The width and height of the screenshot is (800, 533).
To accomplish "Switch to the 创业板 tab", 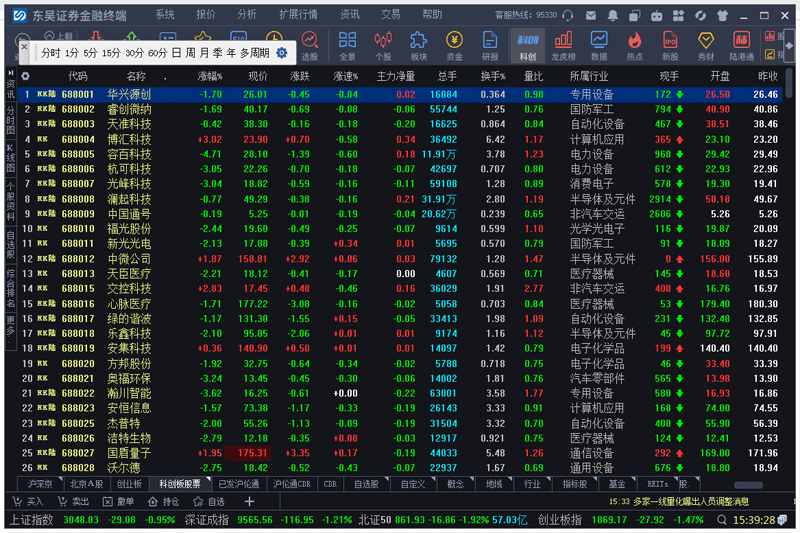I will (x=130, y=484).
